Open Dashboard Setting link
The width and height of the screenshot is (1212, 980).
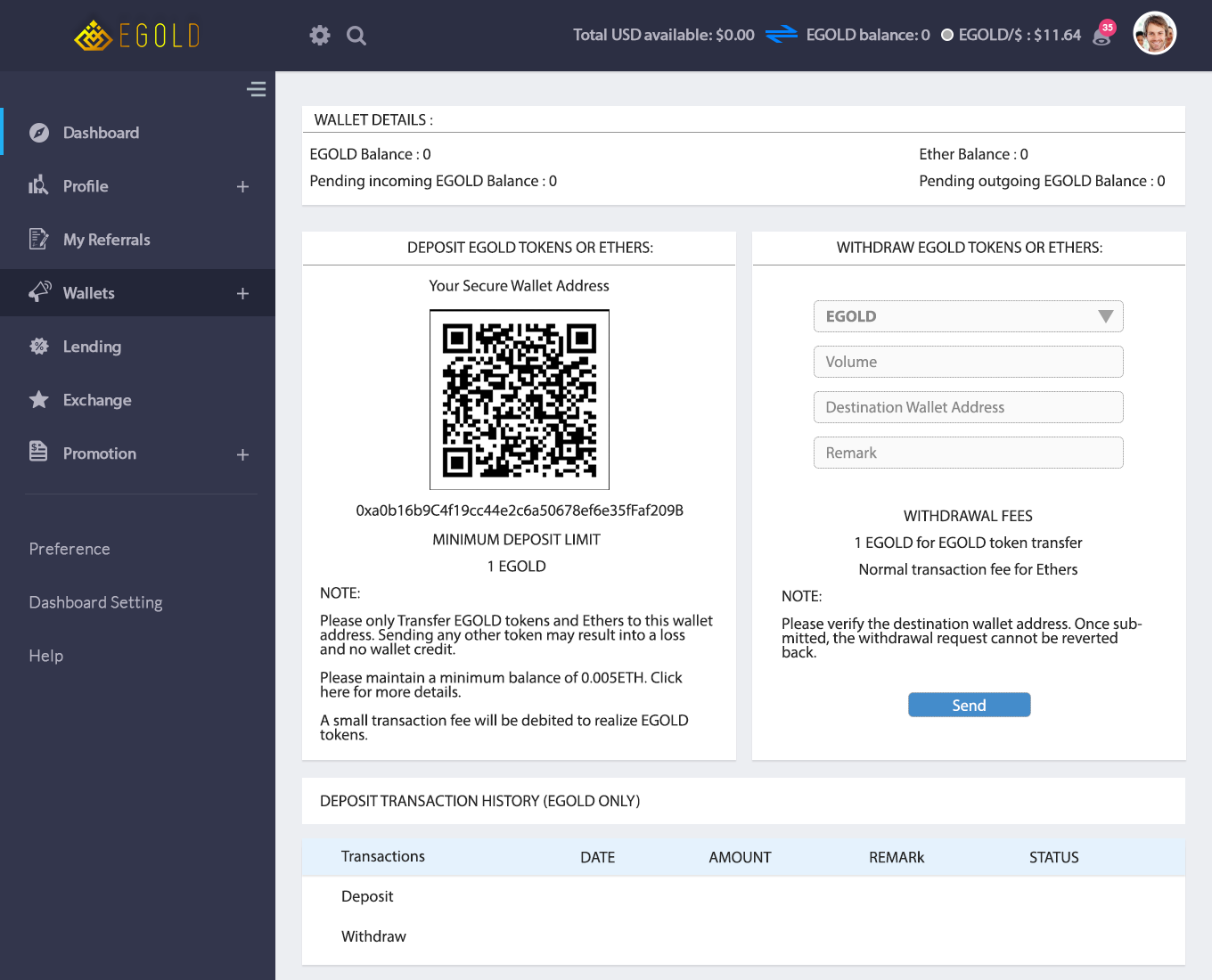click(x=95, y=602)
